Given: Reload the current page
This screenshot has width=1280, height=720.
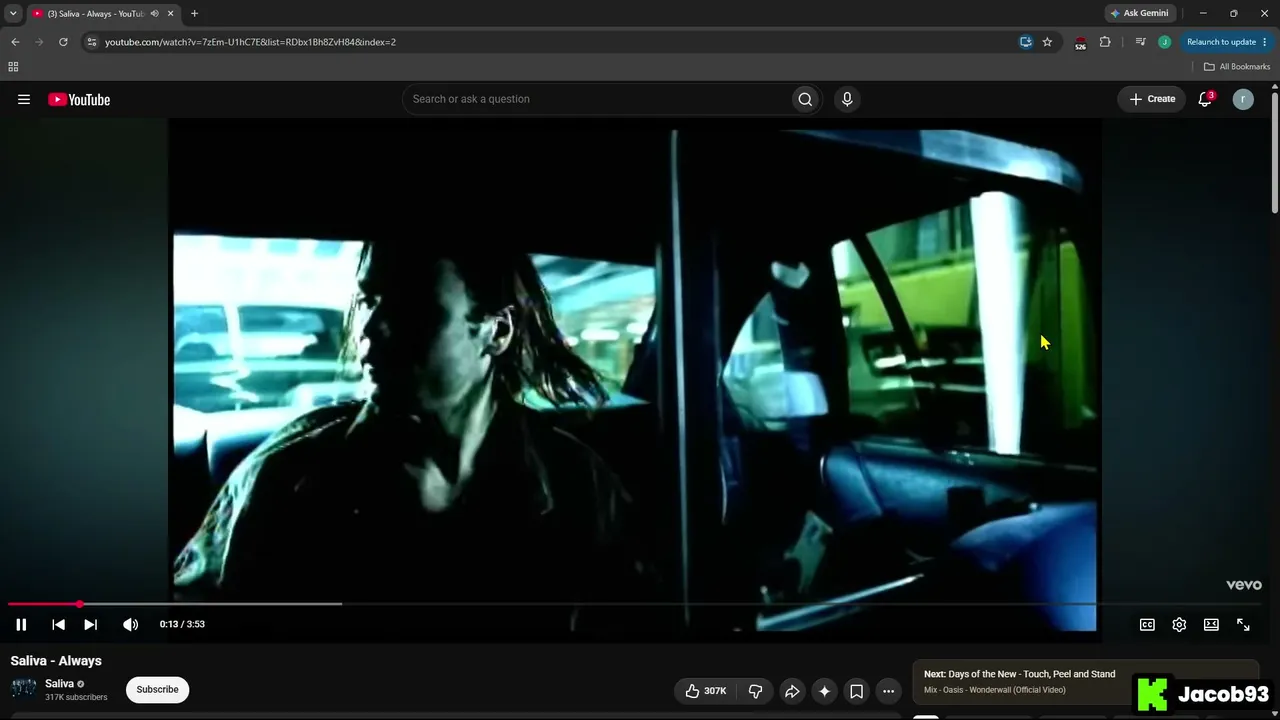Looking at the screenshot, I should (x=63, y=42).
